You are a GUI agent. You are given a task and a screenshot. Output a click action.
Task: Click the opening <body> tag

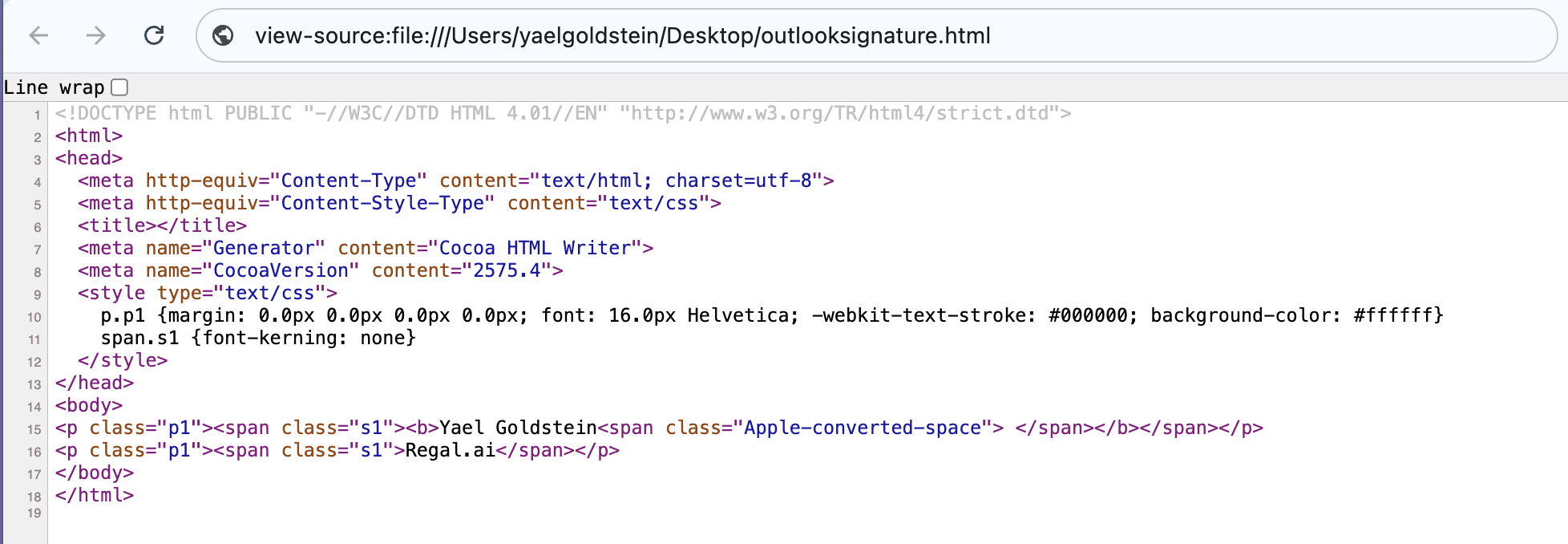(x=89, y=405)
